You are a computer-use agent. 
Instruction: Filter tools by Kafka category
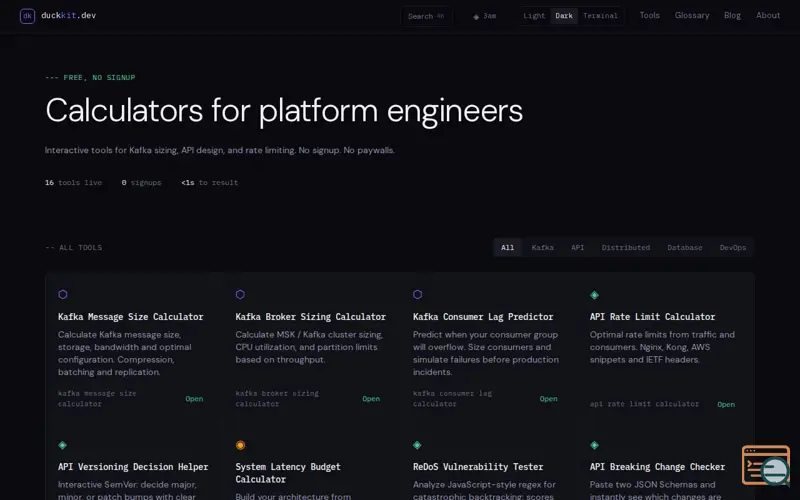coord(542,247)
